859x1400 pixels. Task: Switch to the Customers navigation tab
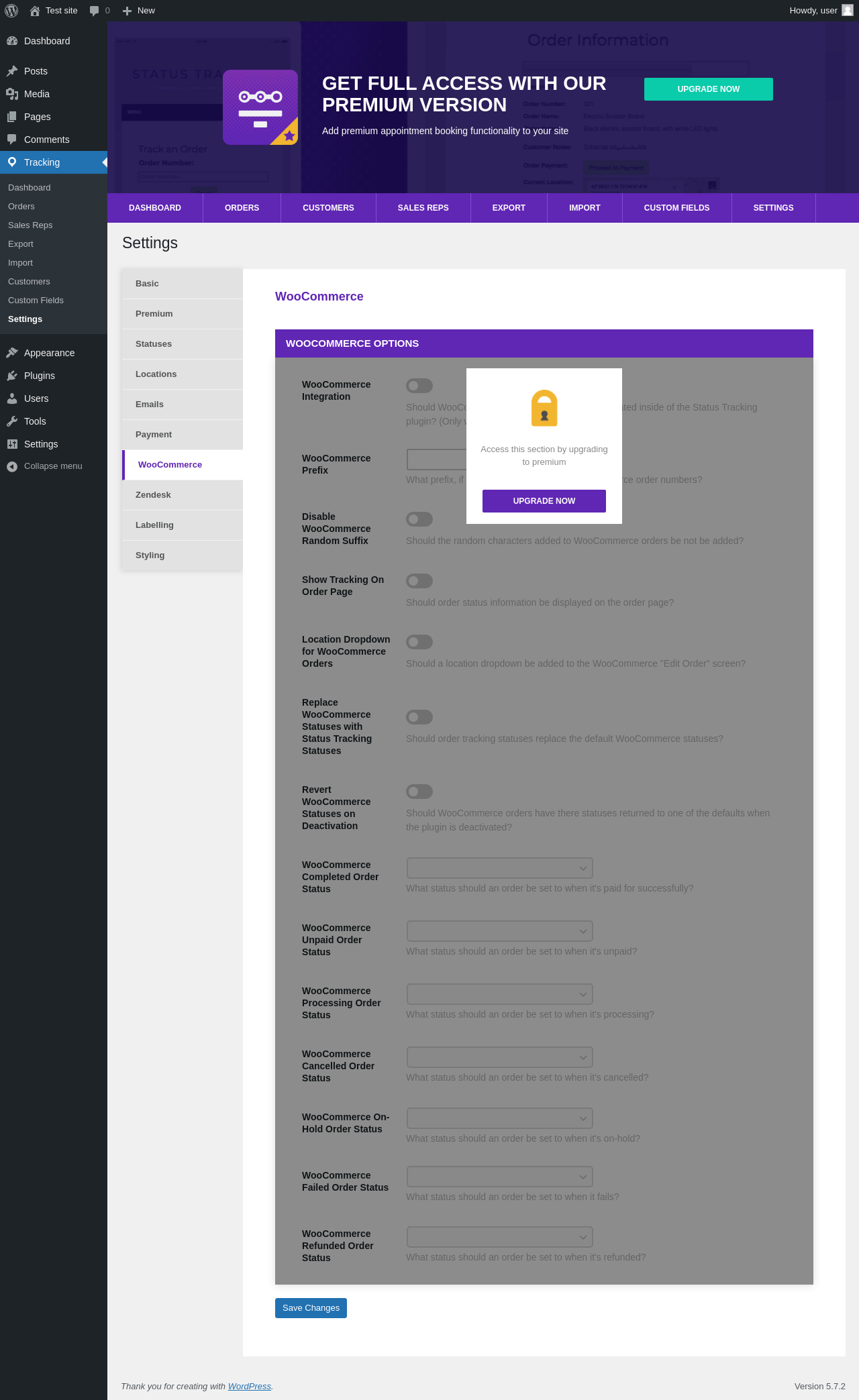click(x=328, y=208)
